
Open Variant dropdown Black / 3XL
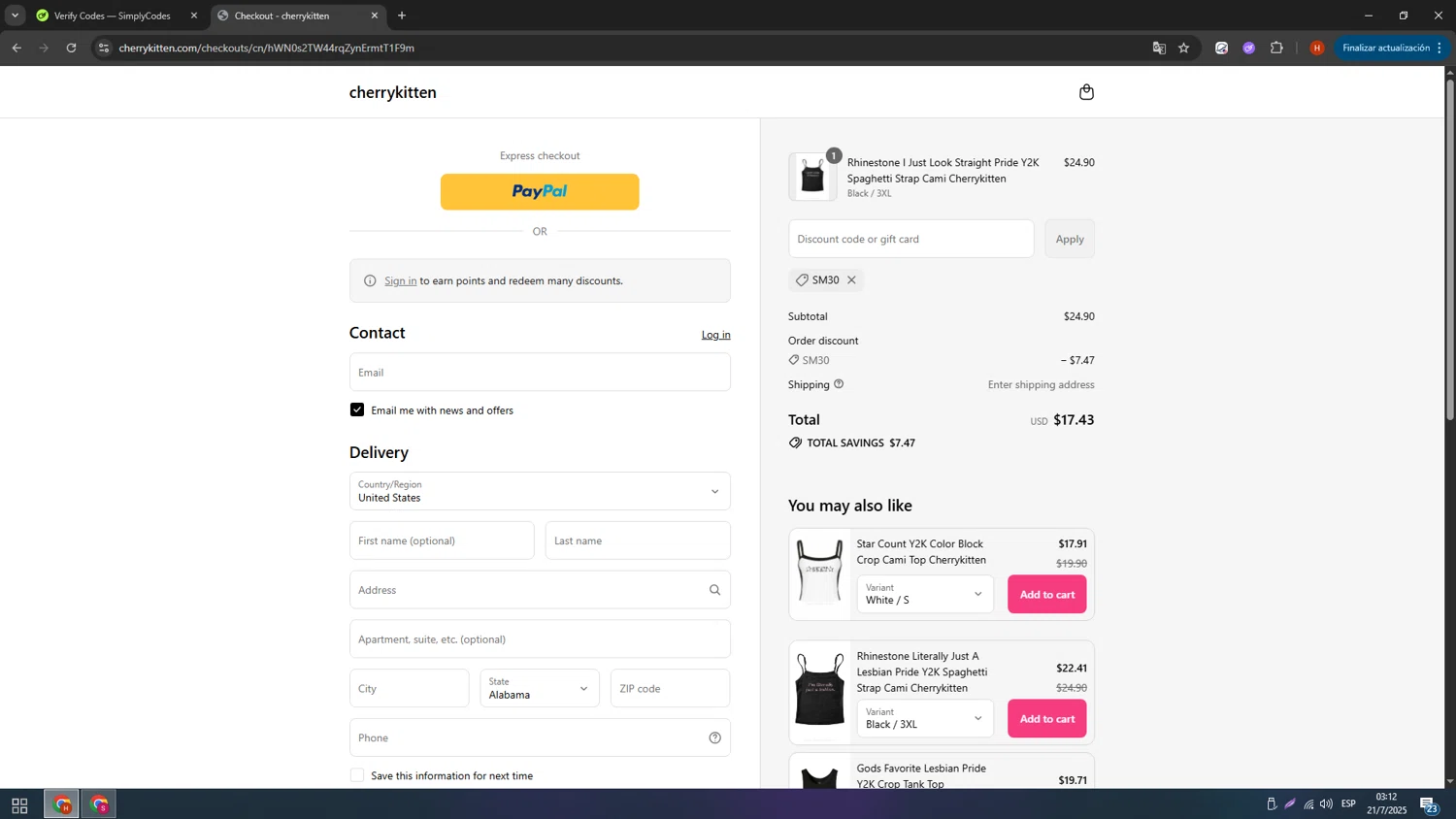point(925,718)
